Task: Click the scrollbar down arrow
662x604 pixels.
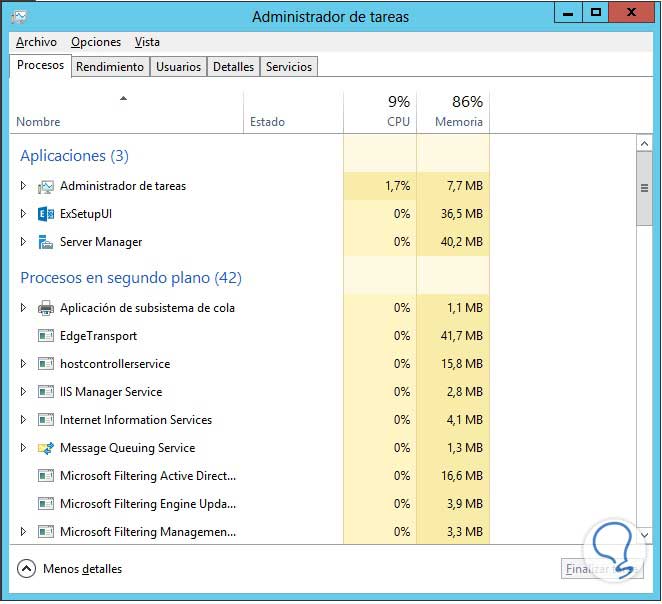Action: coord(644,535)
